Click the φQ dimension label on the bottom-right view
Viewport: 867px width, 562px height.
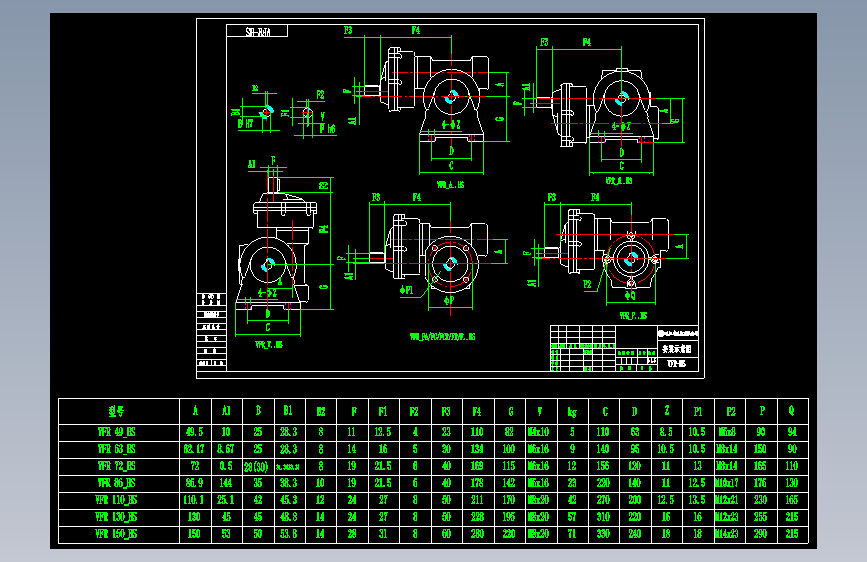click(630, 296)
